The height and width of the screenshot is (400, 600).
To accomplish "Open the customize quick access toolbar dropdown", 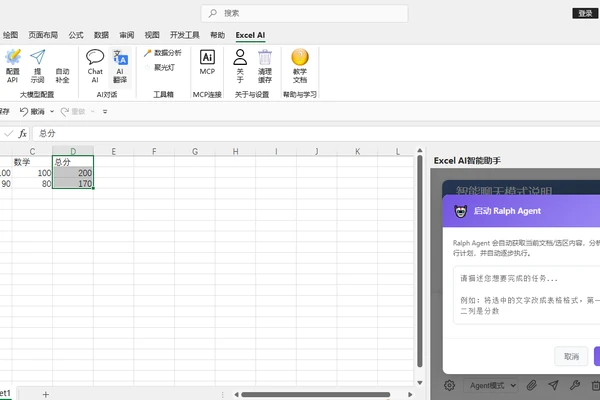I will (105, 111).
